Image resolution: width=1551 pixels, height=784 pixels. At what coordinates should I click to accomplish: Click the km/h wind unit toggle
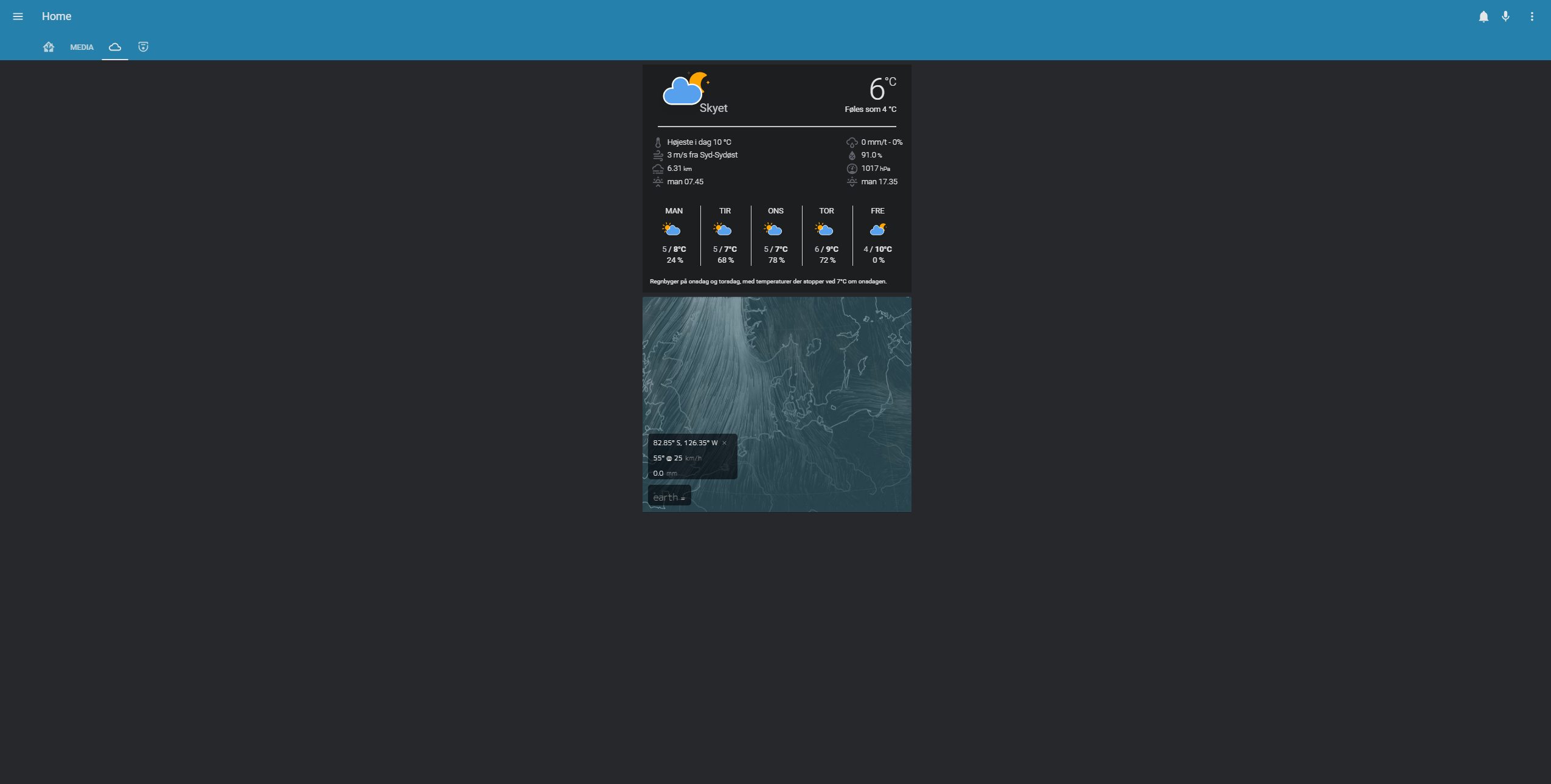(693, 458)
